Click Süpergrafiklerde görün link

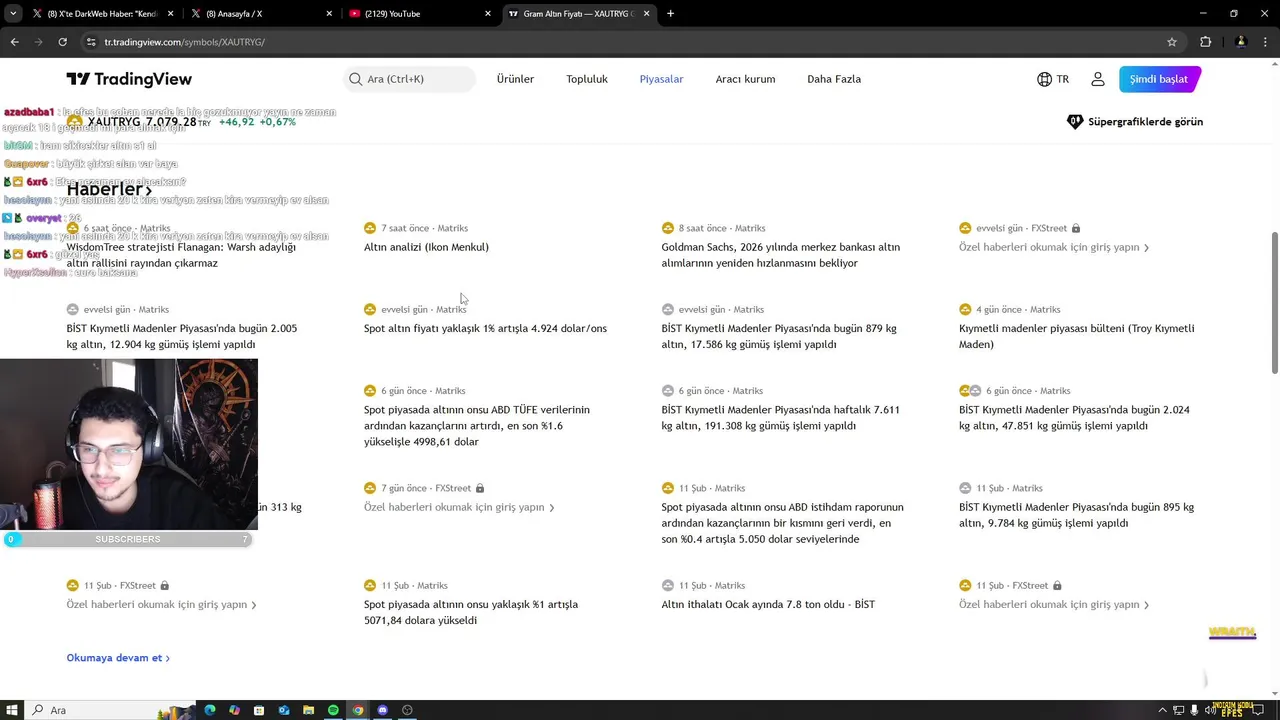coord(1135,122)
